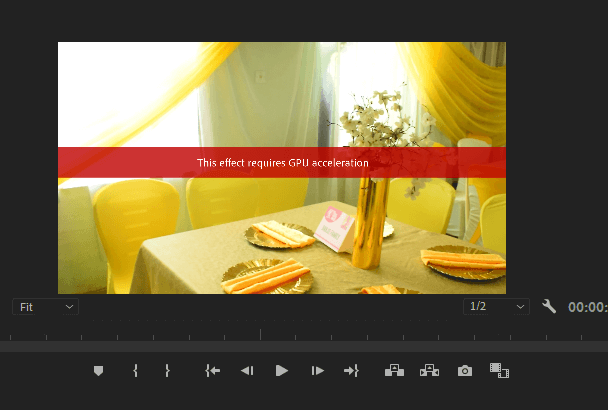Click the video preview frame
The height and width of the screenshot is (410, 608).
[282, 168]
